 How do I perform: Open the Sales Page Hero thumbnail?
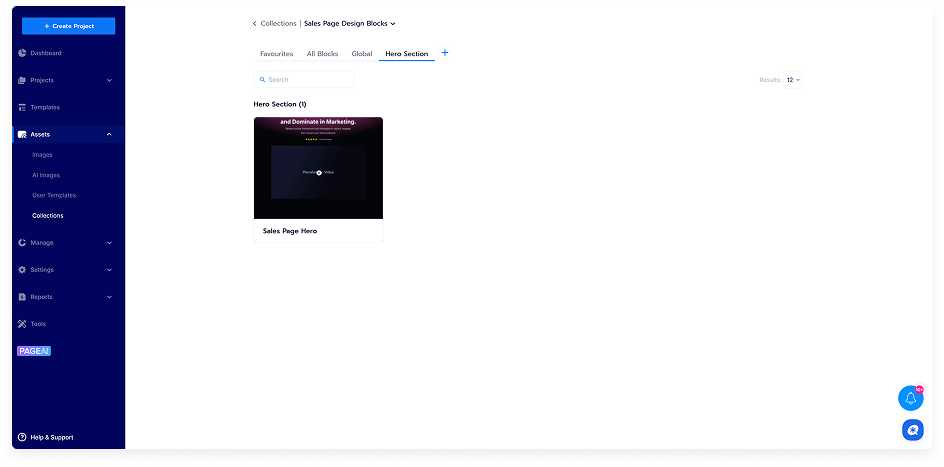318,168
